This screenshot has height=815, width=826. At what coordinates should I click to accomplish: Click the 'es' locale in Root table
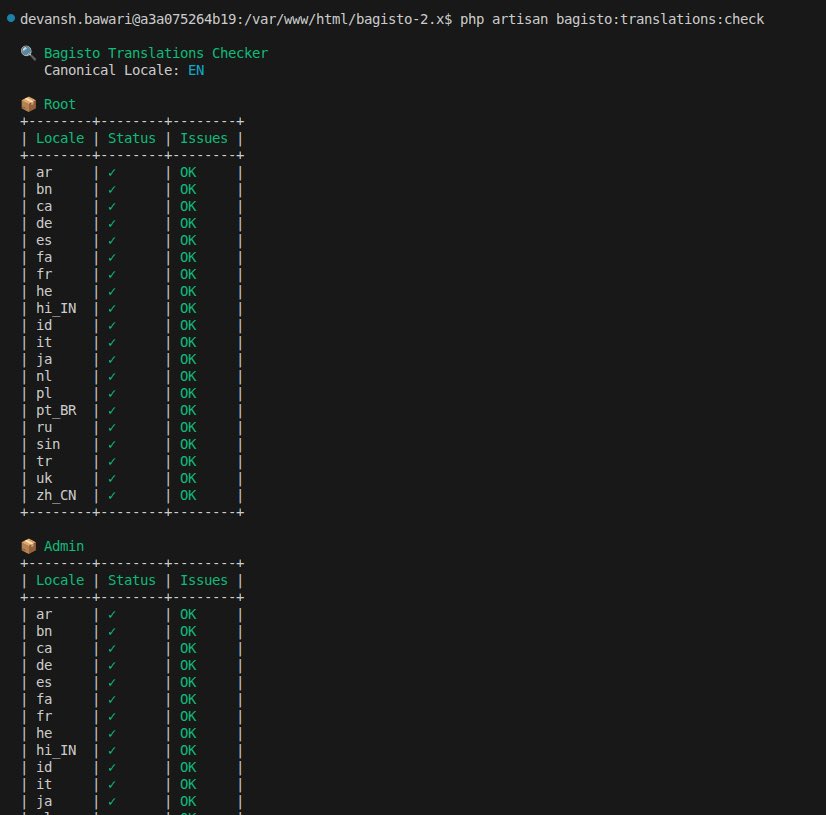point(44,240)
